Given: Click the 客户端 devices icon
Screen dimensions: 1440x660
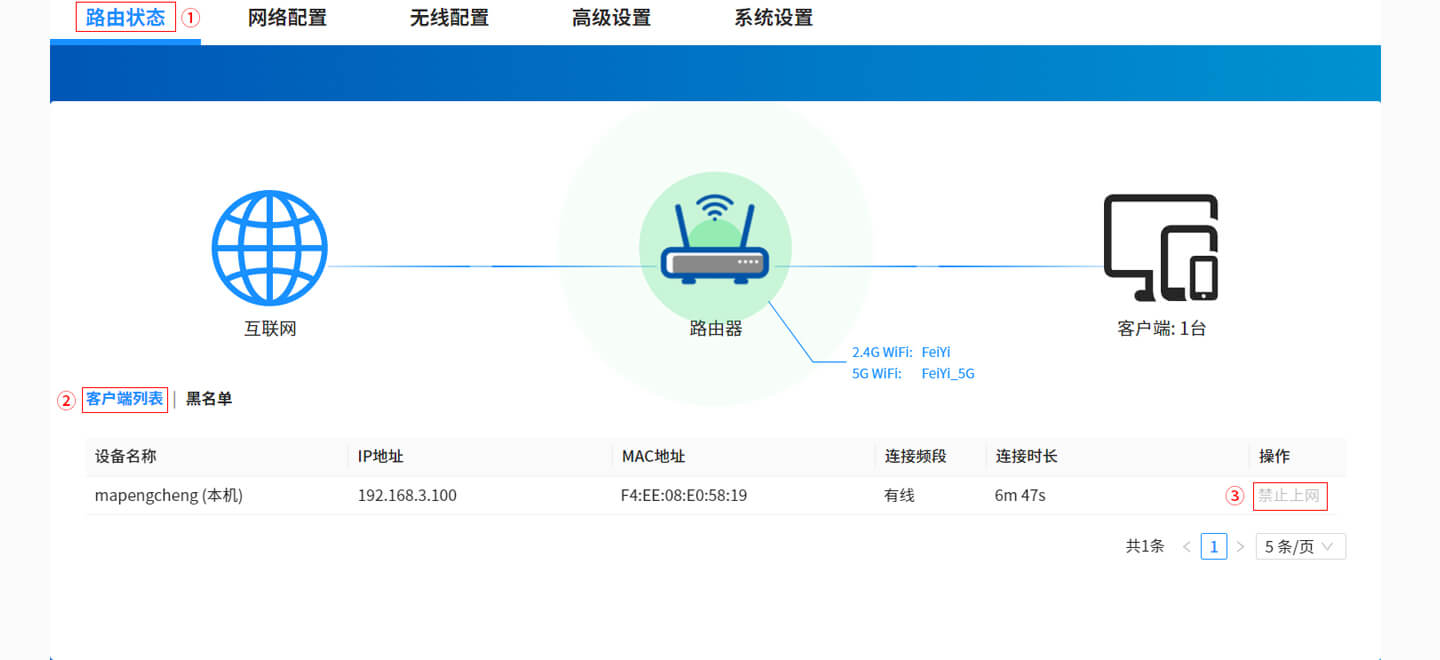Looking at the screenshot, I should tap(1160, 250).
